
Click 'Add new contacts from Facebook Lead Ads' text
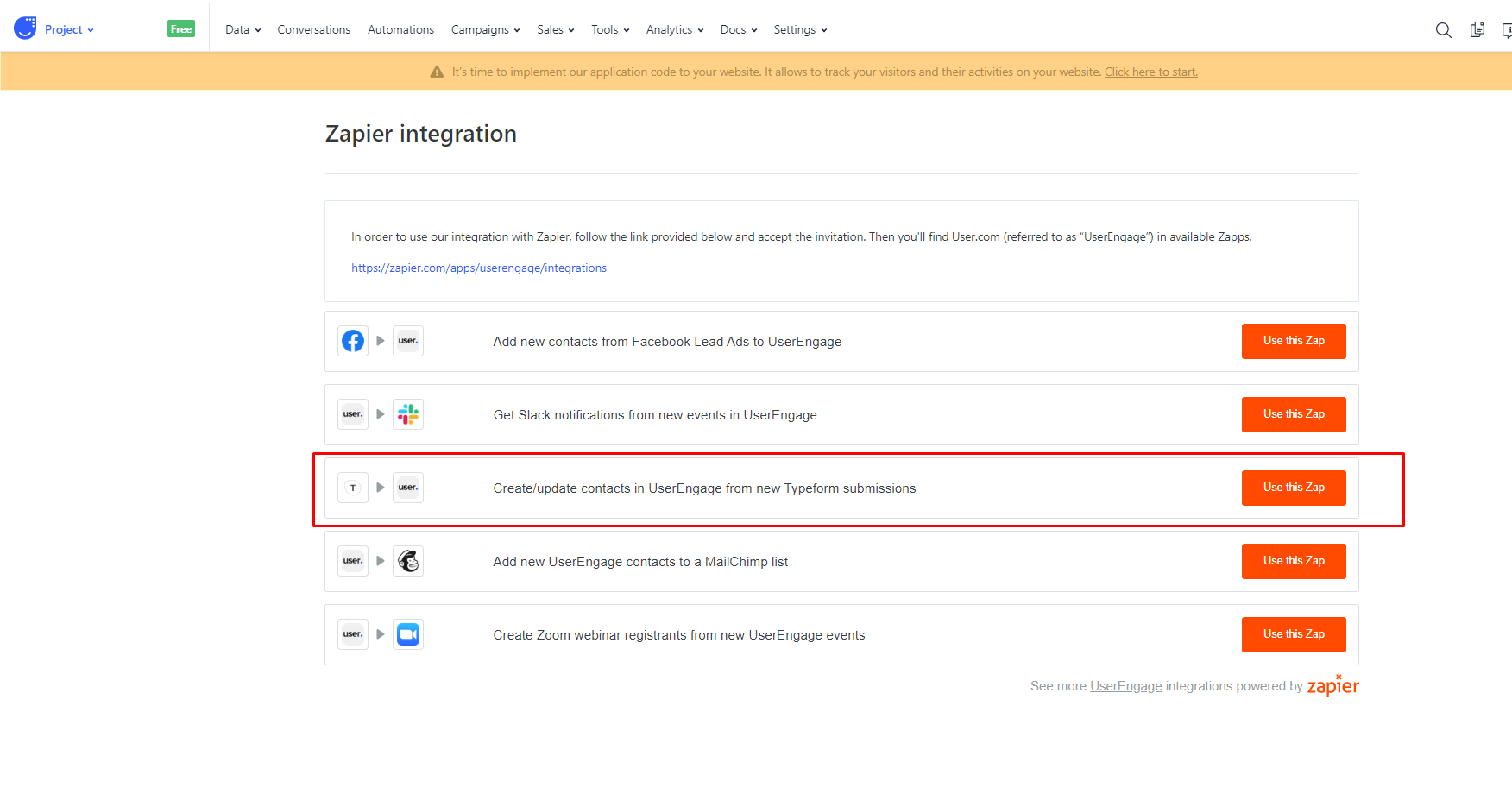click(x=667, y=342)
